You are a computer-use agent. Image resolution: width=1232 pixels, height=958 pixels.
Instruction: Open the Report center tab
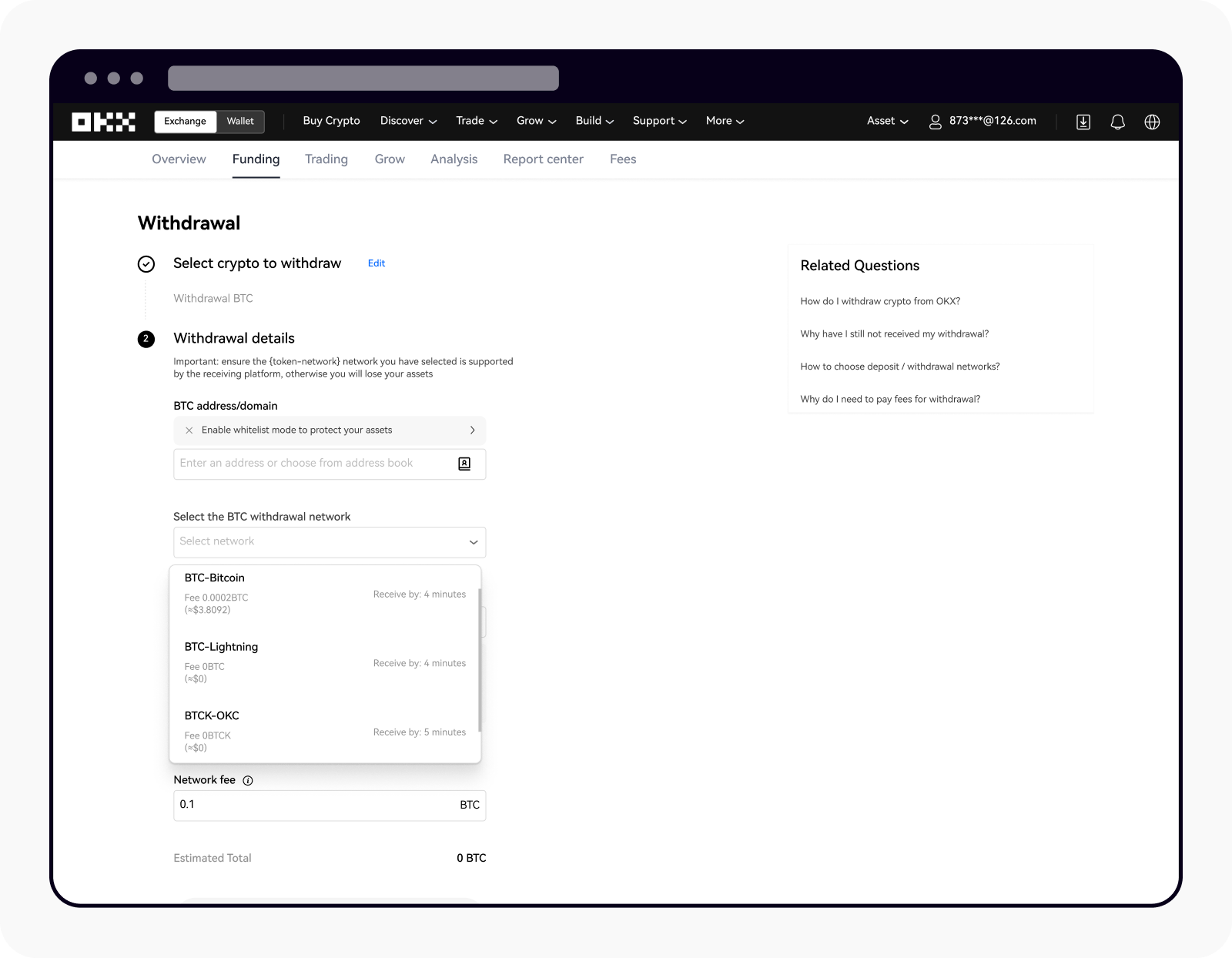(544, 159)
